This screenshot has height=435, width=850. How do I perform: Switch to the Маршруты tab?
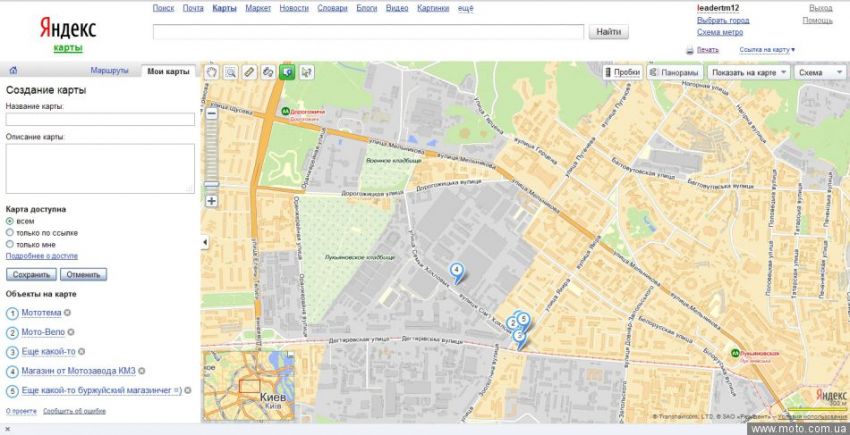(x=109, y=71)
